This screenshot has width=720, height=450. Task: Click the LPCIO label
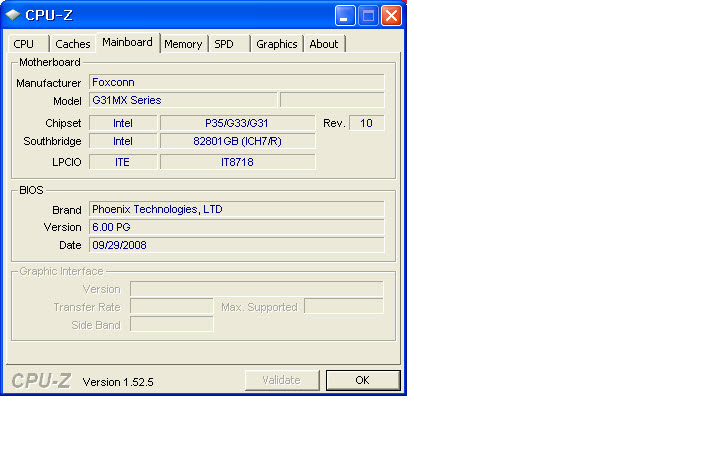pyautogui.click(x=67, y=162)
